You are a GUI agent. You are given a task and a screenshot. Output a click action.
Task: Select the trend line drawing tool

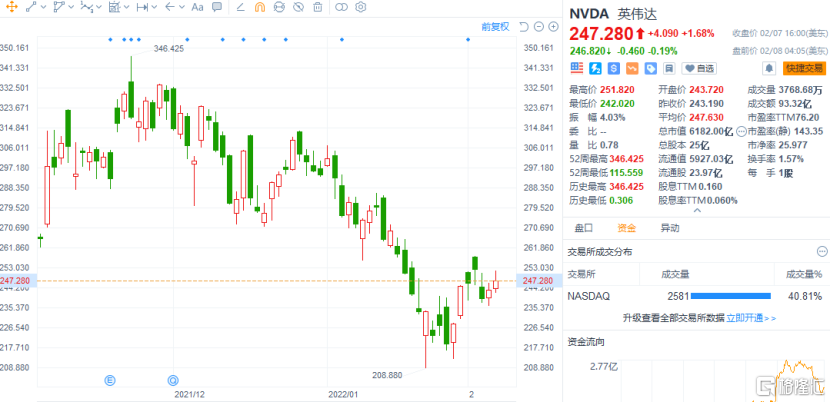[31, 7]
